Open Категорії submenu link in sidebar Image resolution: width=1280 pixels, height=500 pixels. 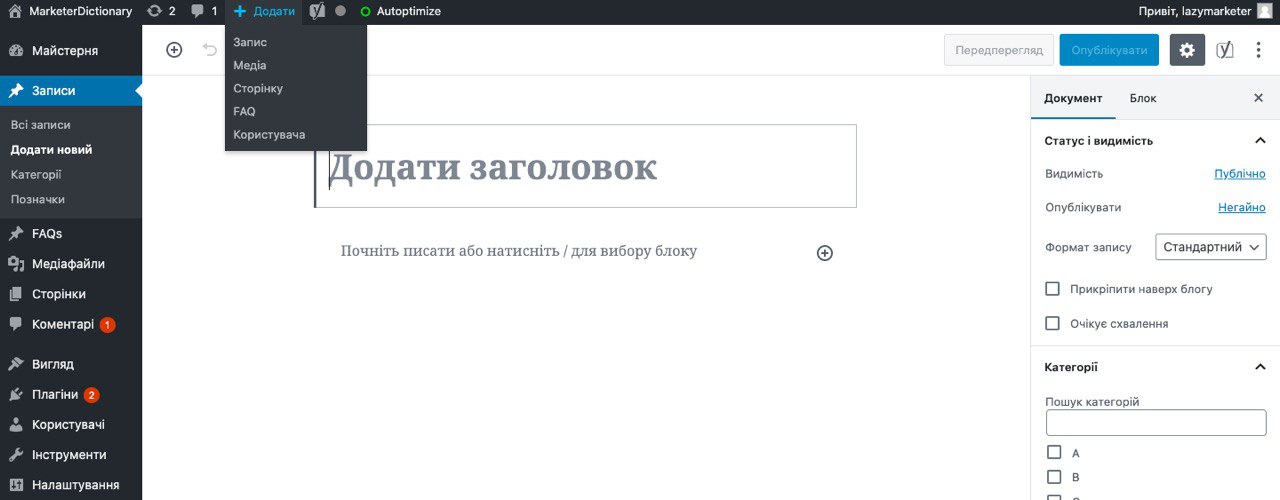tap(36, 174)
